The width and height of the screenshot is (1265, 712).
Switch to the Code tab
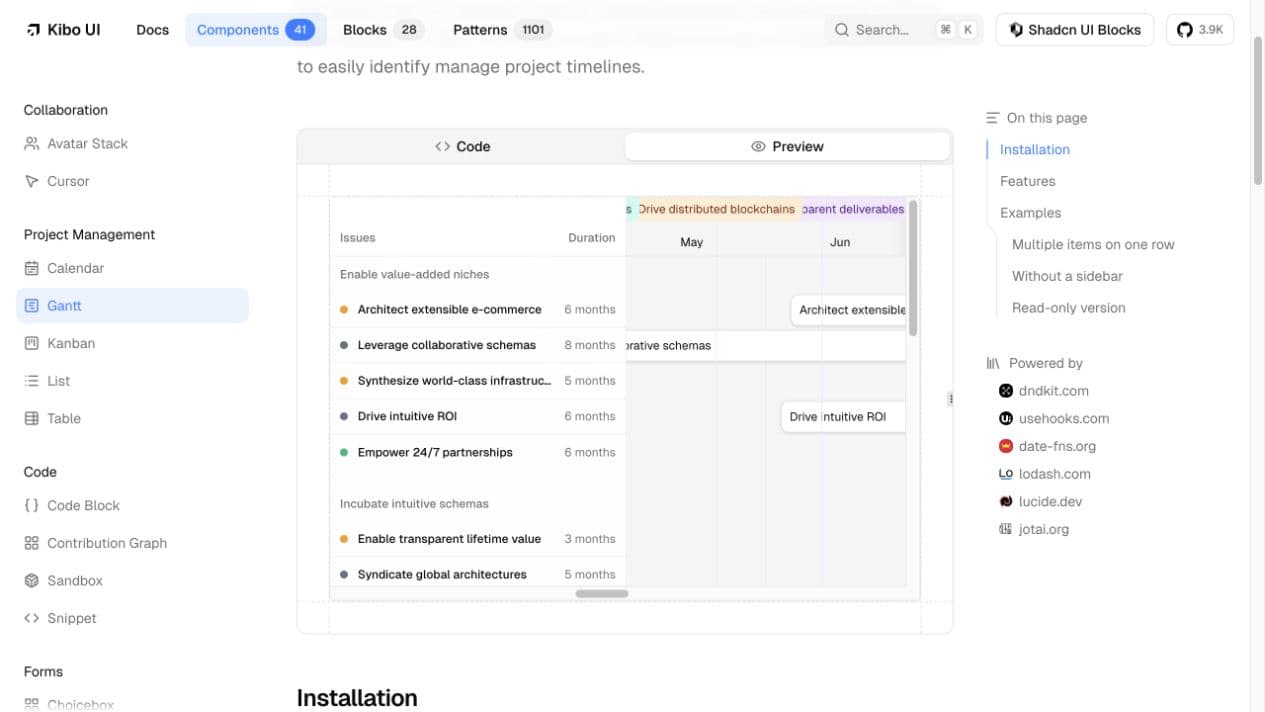click(462, 147)
